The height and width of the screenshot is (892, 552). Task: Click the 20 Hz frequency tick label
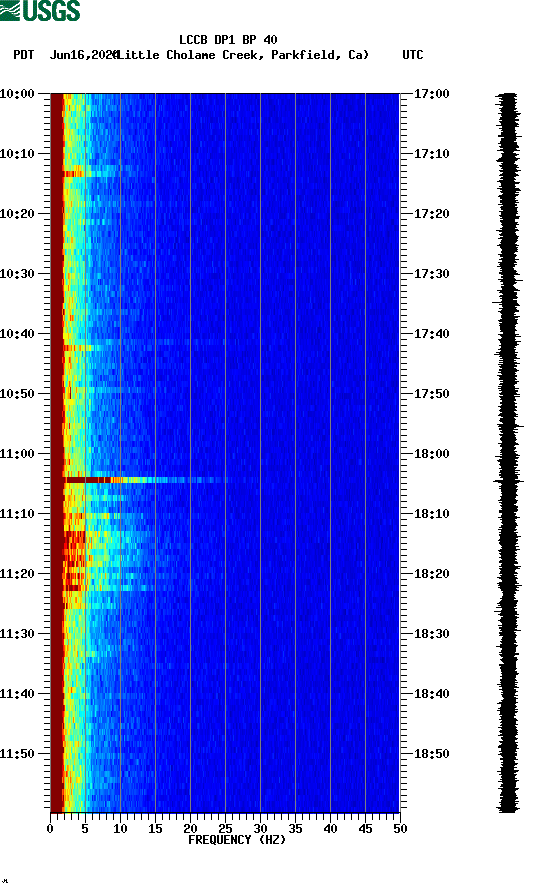tap(190, 829)
